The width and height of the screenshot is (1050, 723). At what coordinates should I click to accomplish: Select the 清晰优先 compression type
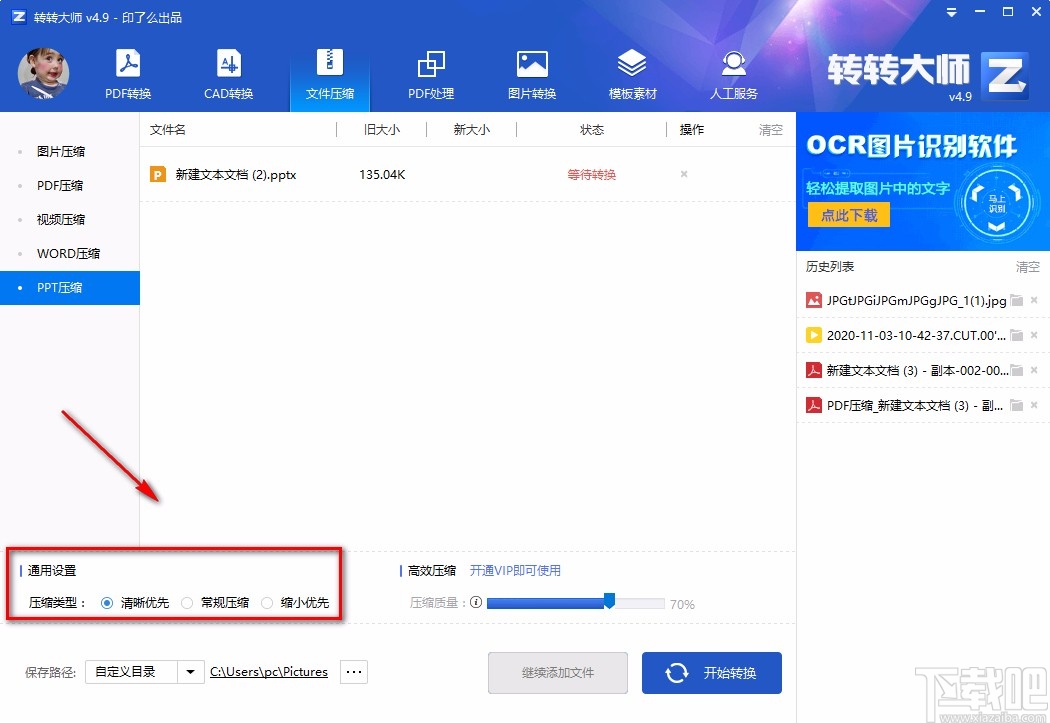click(108, 602)
